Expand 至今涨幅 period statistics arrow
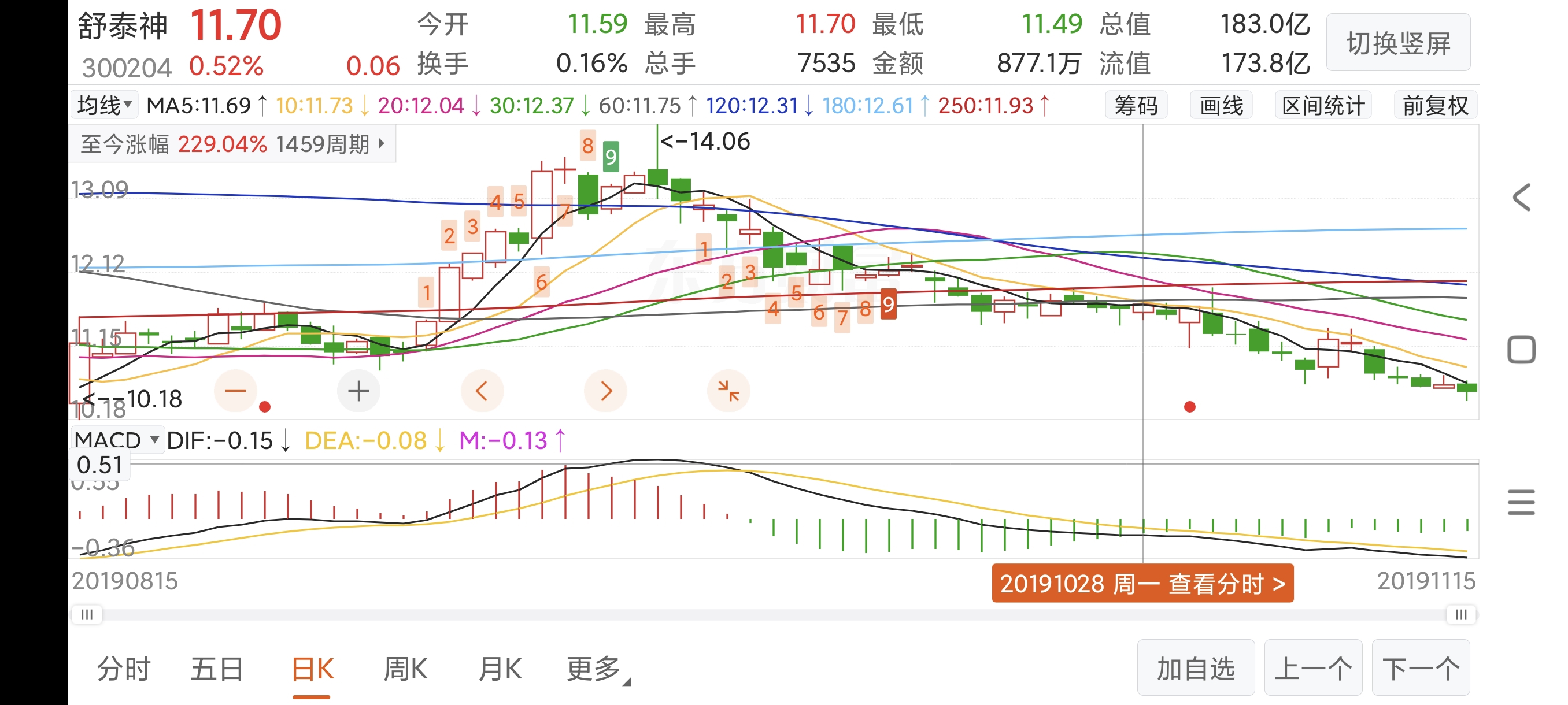1568x705 pixels. [382, 143]
